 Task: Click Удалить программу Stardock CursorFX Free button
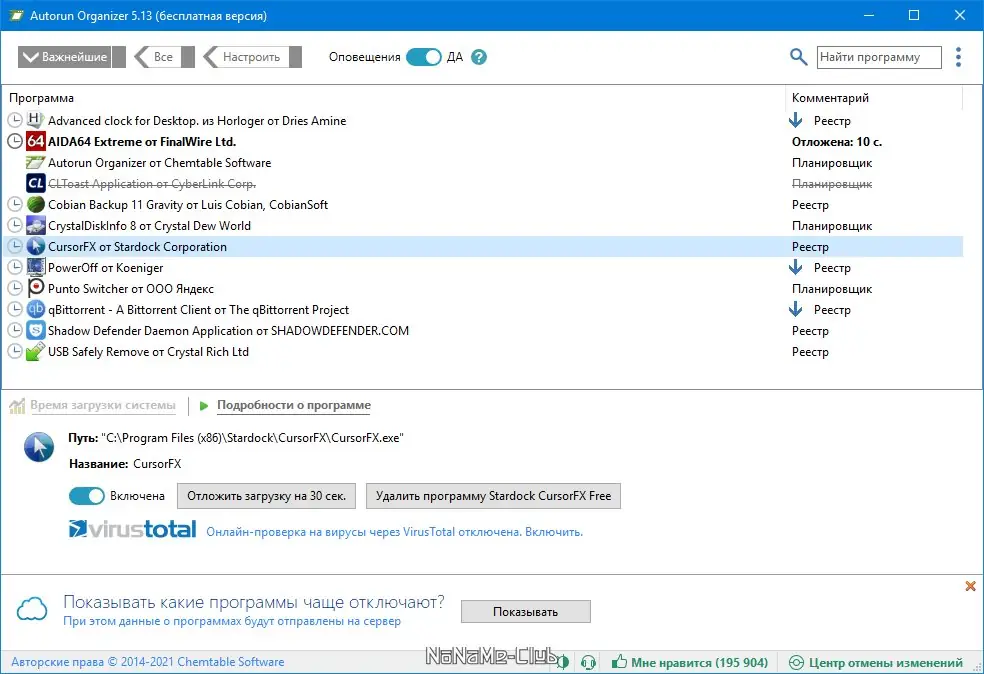coord(493,496)
